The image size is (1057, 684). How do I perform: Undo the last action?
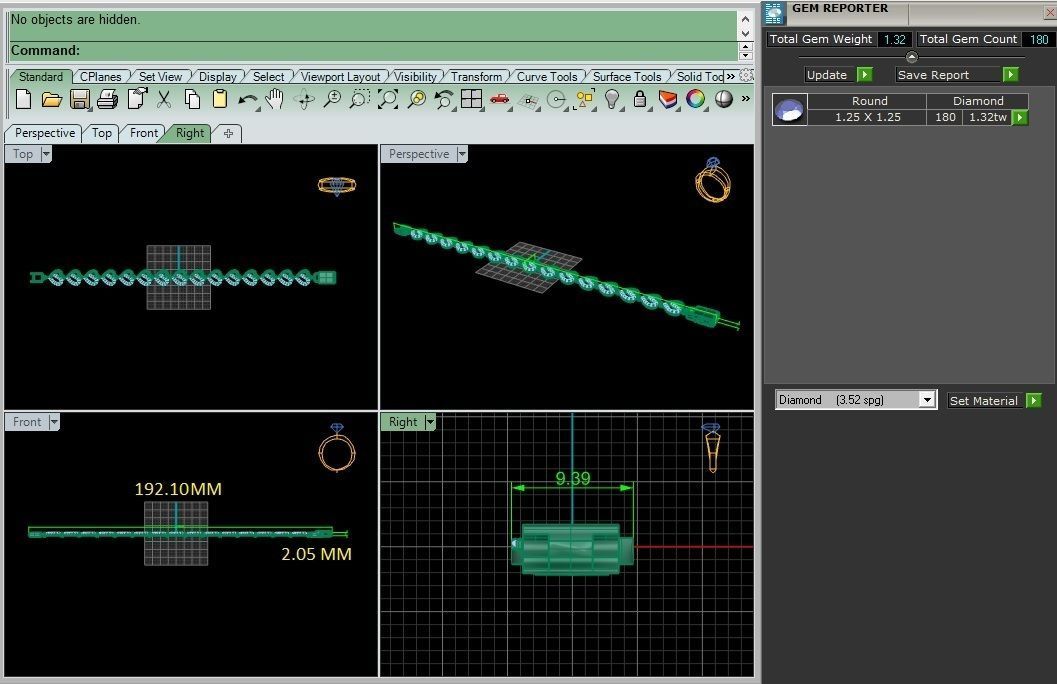(248, 100)
